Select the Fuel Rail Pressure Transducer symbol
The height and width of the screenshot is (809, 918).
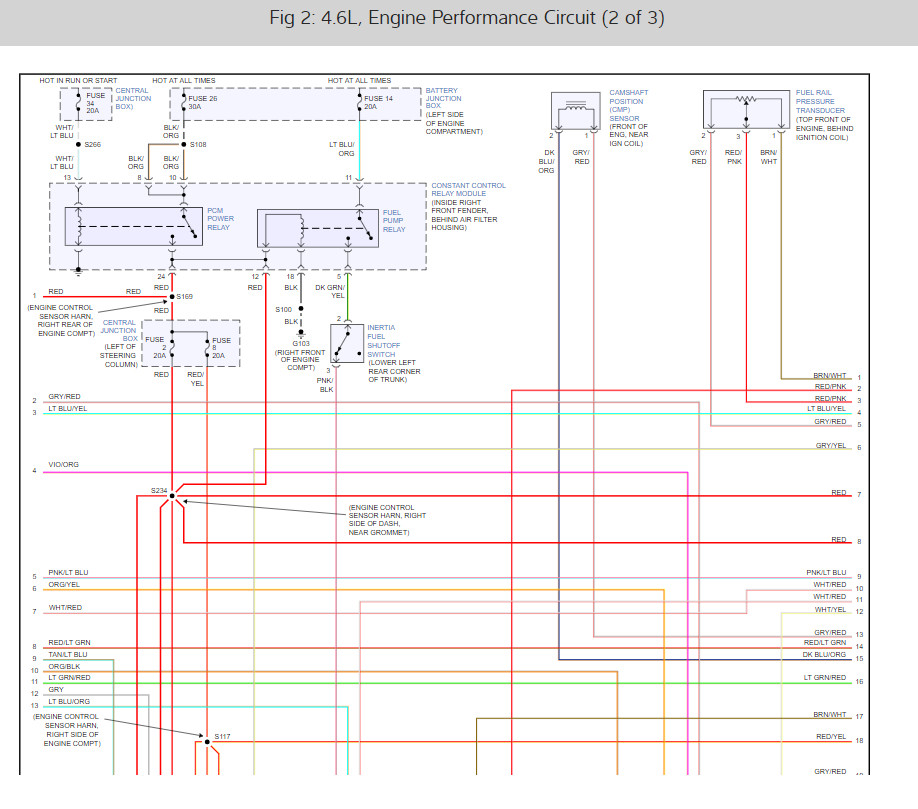click(746, 110)
